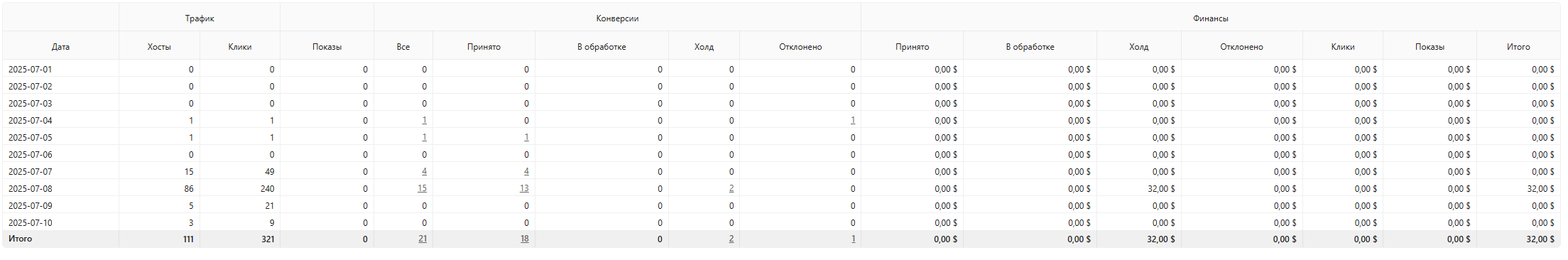Click the Все conversions column header

tap(403, 47)
